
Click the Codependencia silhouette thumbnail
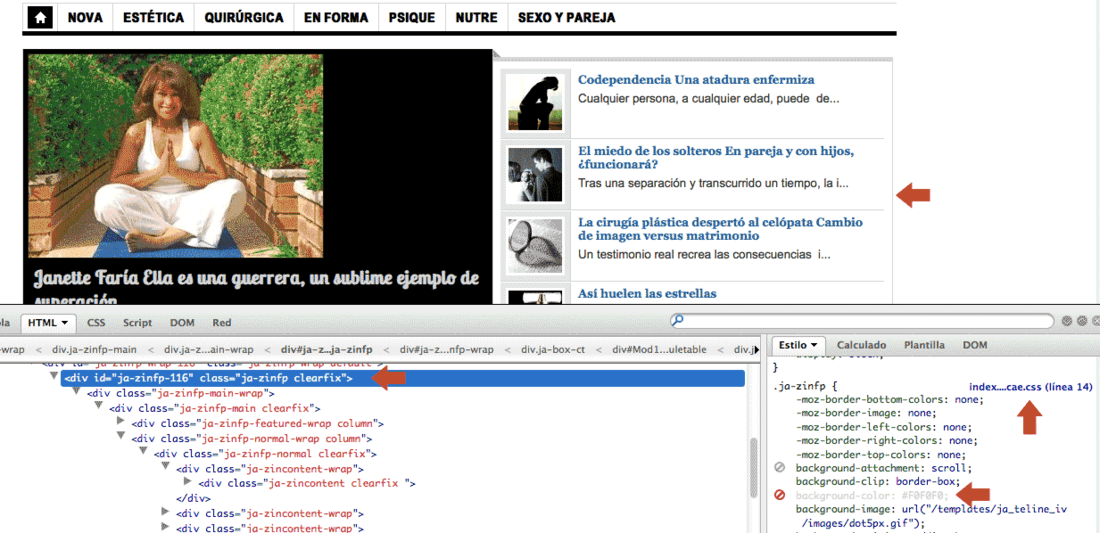535,102
